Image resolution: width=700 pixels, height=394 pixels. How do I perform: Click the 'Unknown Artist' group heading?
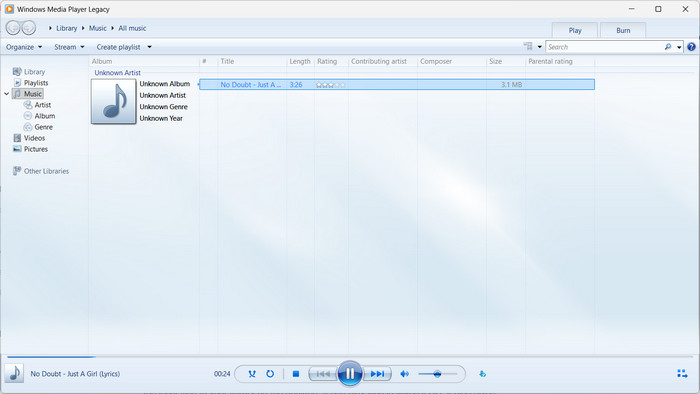tap(117, 72)
